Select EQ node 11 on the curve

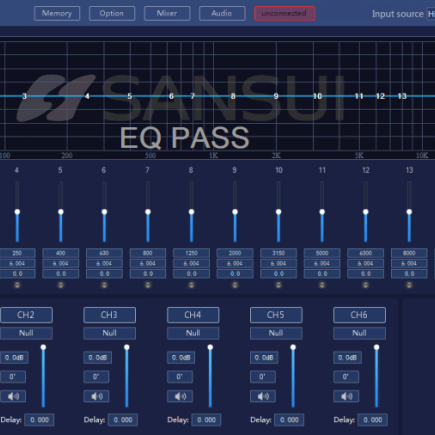click(359, 96)
